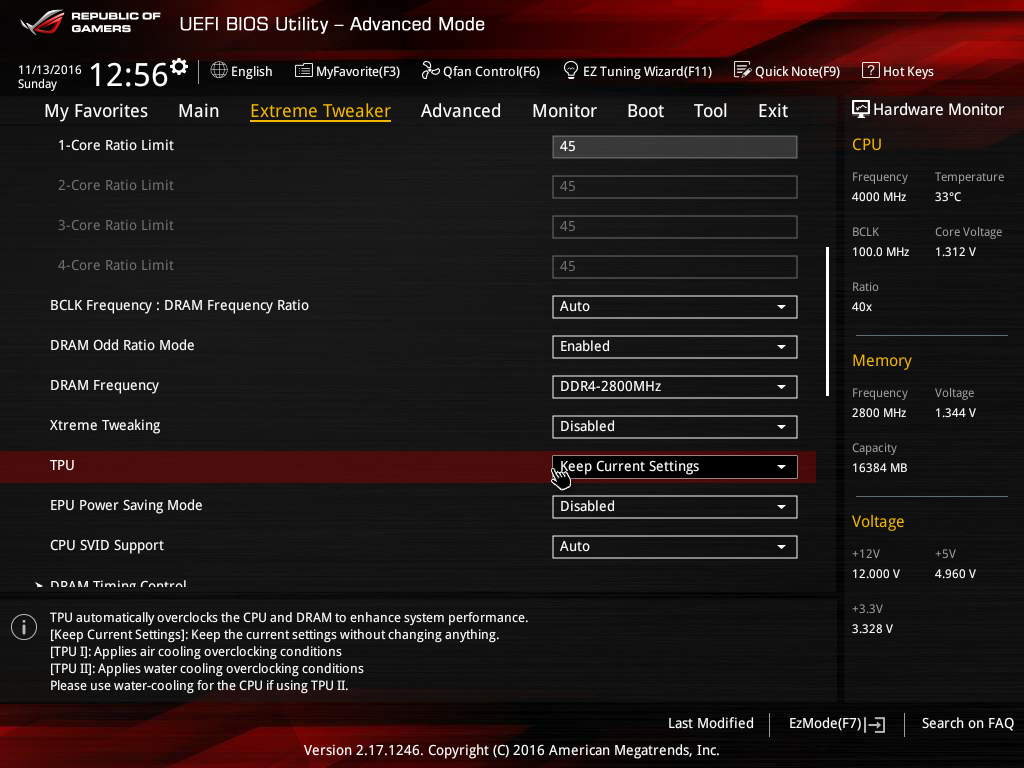This screenshot has height=768, width=1024.
Task: Select the DRAM Frequency label
Action: click(104, 385)
